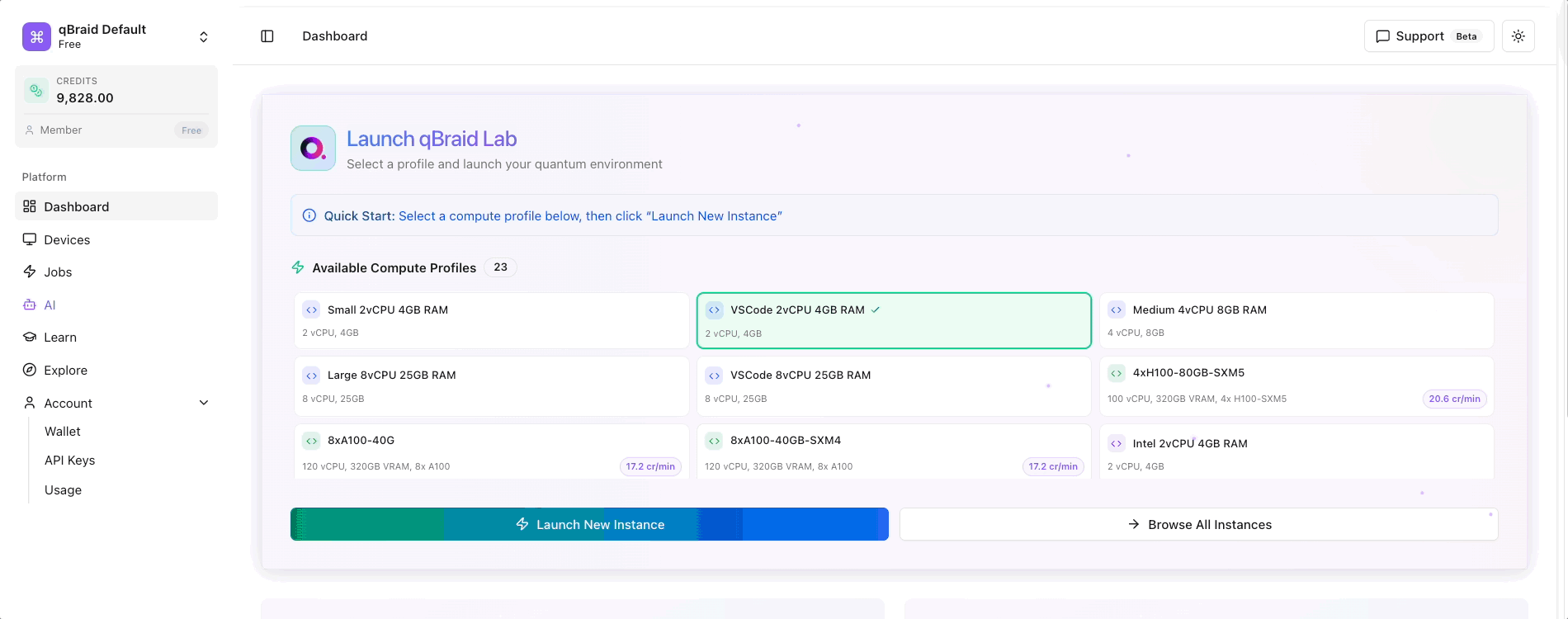Click the 20.6 cr/min price badge
This screenshot has height=619, width=1568.
pyautogui.click(x=1455, y=399)
